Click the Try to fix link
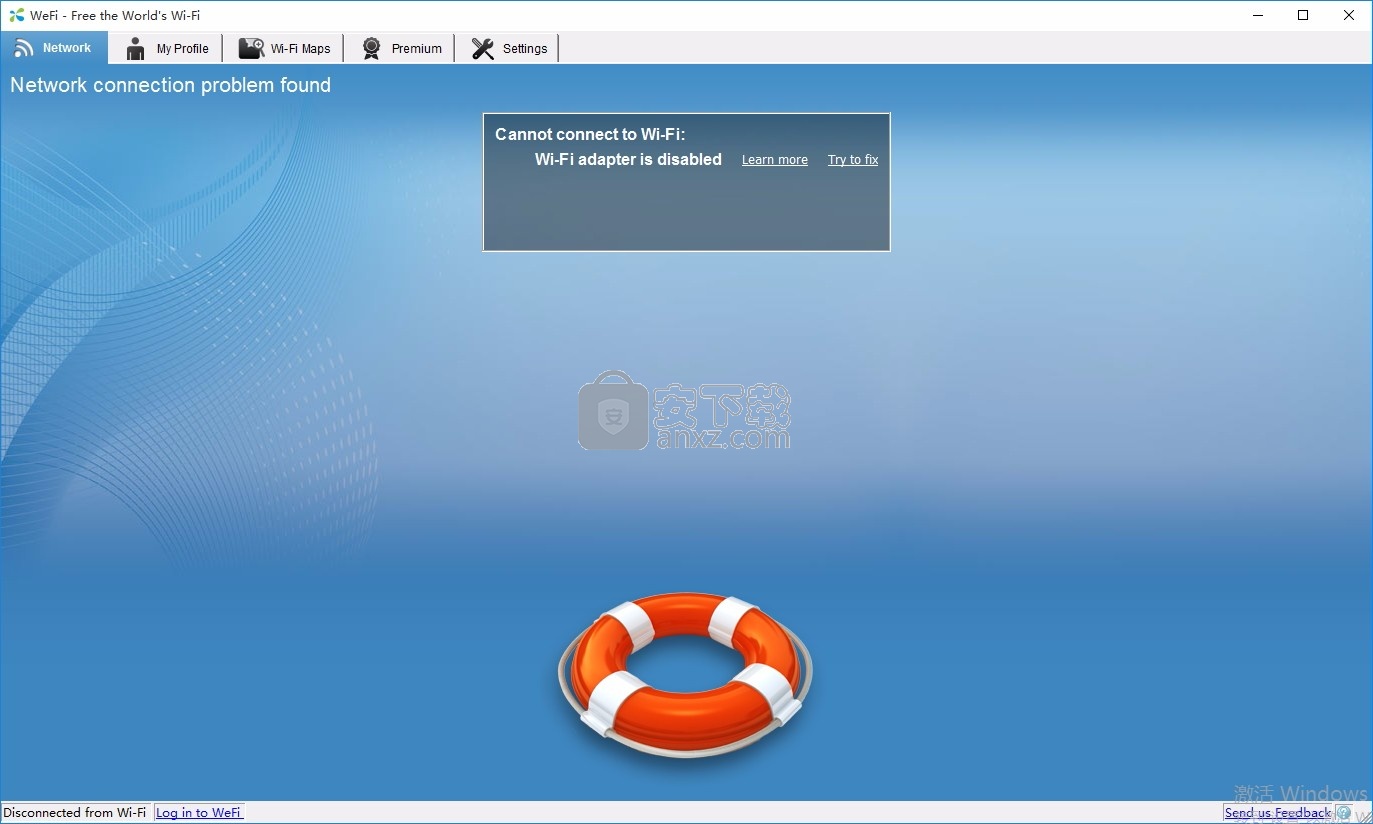The width and height of the screenshot is (1373, 824). [853, 160]
